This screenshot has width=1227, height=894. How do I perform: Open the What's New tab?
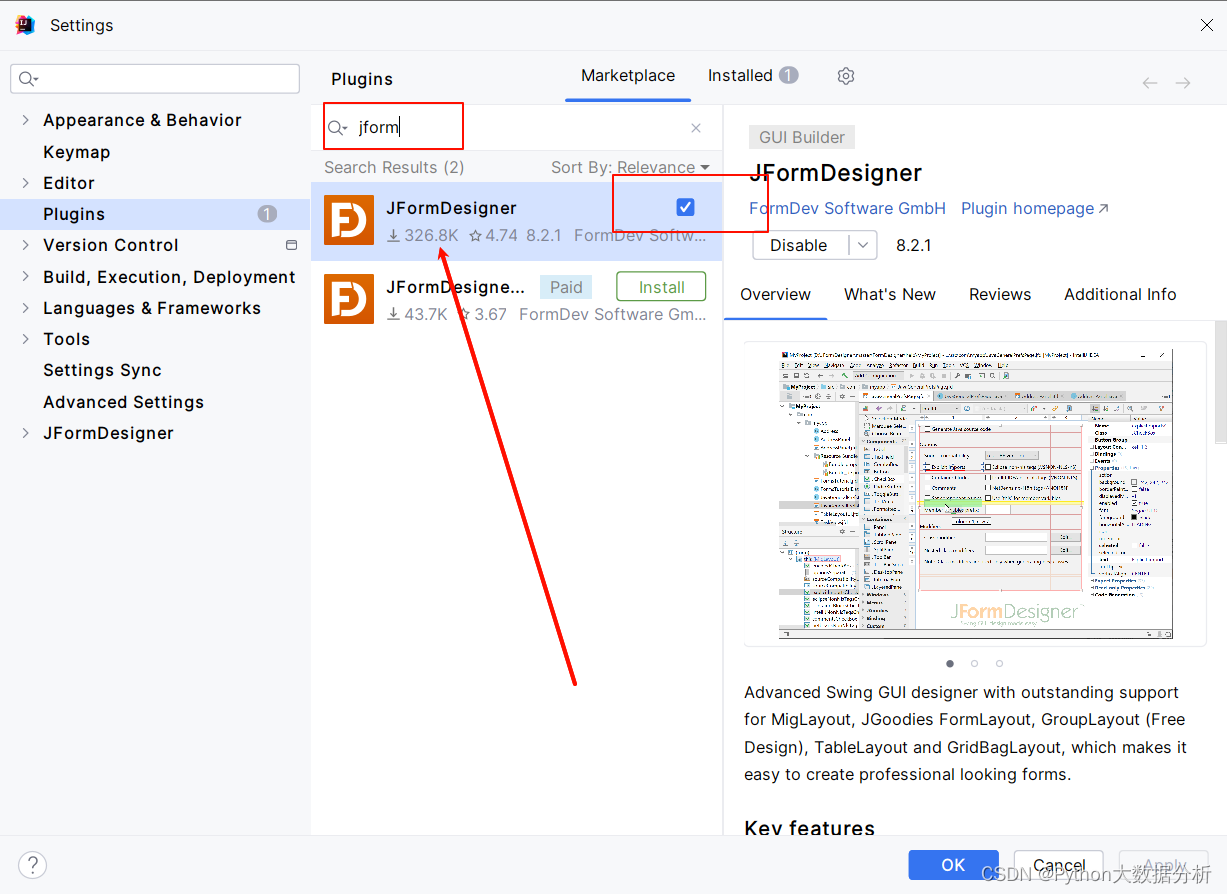click(x=890, y=295)
